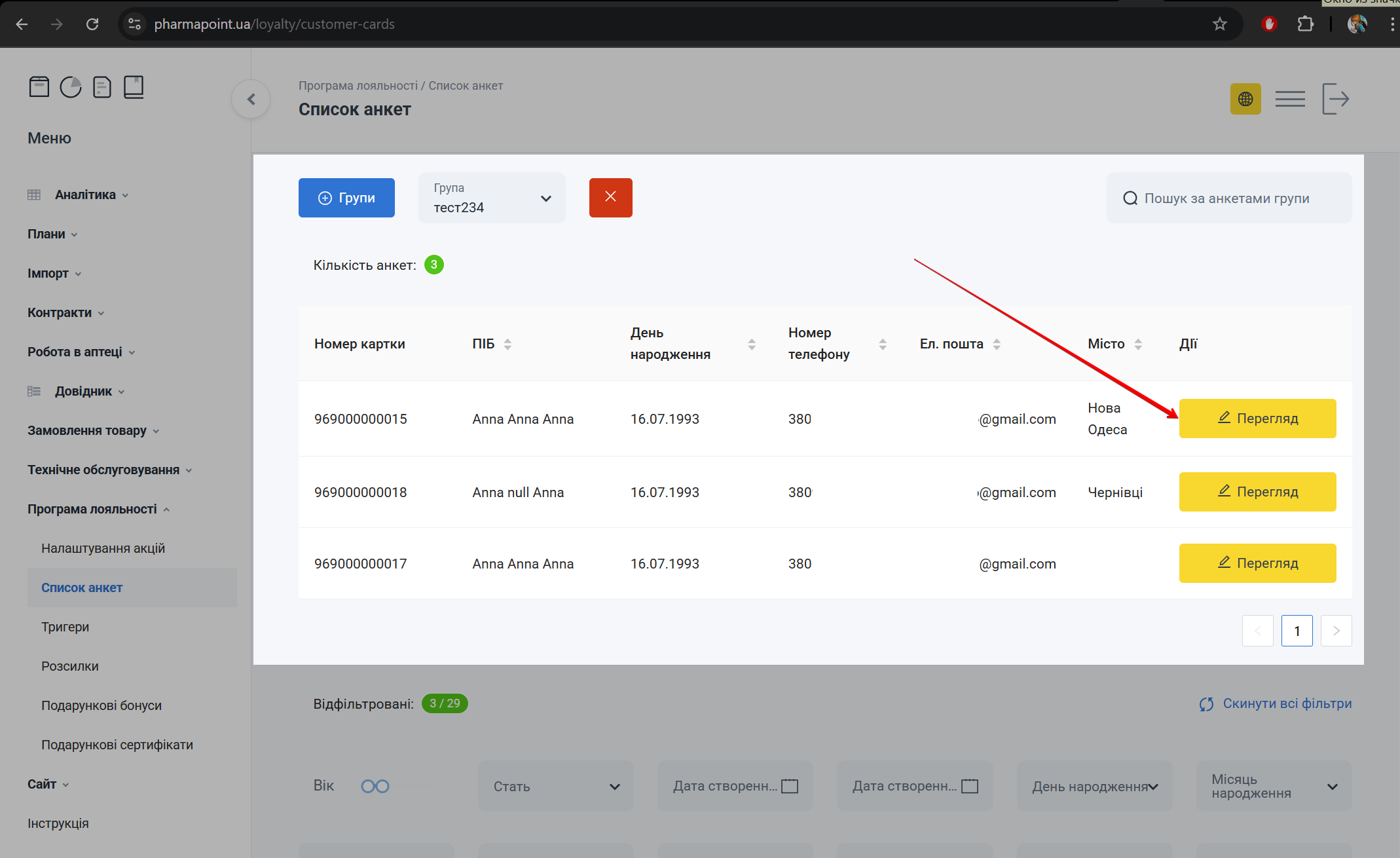The width and height of the screenshot is (1400, 858).
Task: Click Перегляд for card 969000000015
Action: click(1257, 419)
